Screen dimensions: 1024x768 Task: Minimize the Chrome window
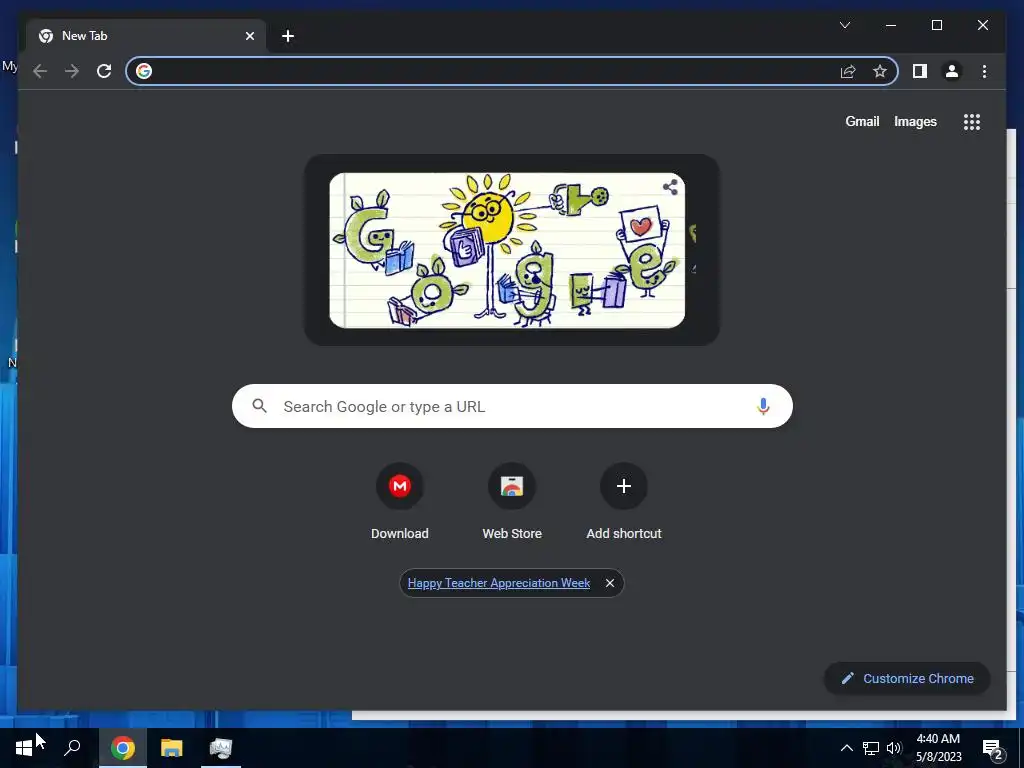(891, 25)
